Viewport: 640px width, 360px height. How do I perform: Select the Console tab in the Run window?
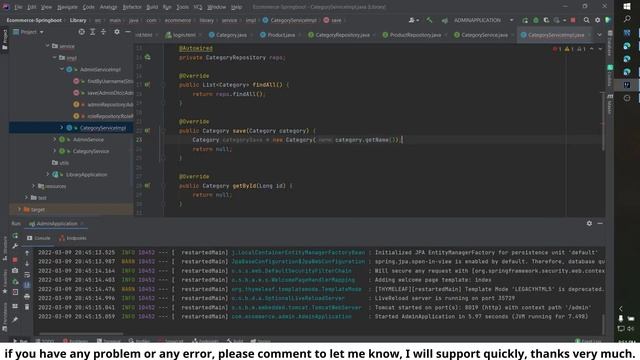pyautogui.click(x=38, y=238)
